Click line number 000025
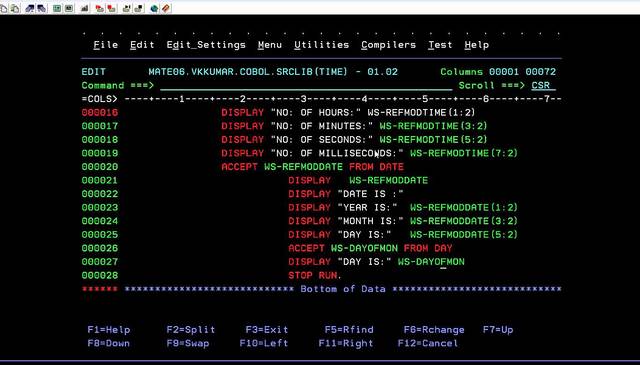Screen dimensions: 640x365 (100, 235)
